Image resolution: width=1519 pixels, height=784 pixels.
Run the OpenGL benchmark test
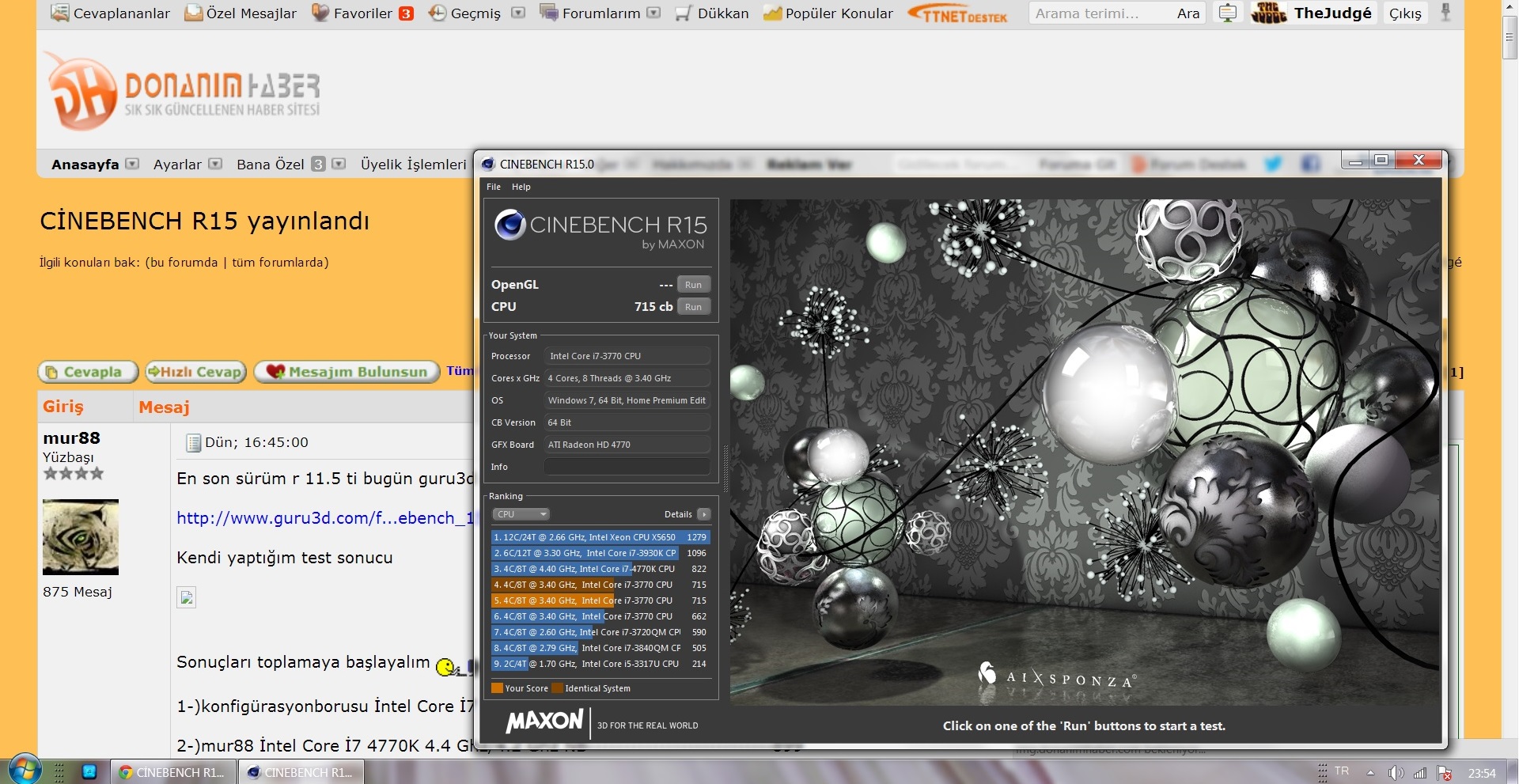click(694, 285)
